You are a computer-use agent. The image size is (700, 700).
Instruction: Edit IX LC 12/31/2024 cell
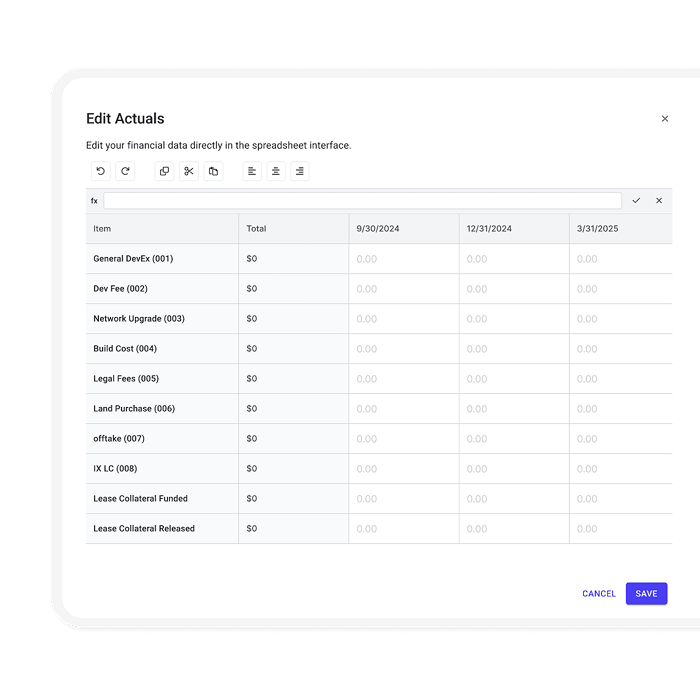[514, 468]
